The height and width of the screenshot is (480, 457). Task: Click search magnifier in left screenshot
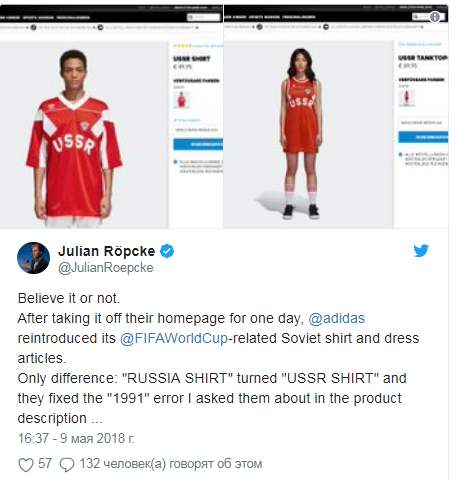pyautogui.click(x=190, y=17)
